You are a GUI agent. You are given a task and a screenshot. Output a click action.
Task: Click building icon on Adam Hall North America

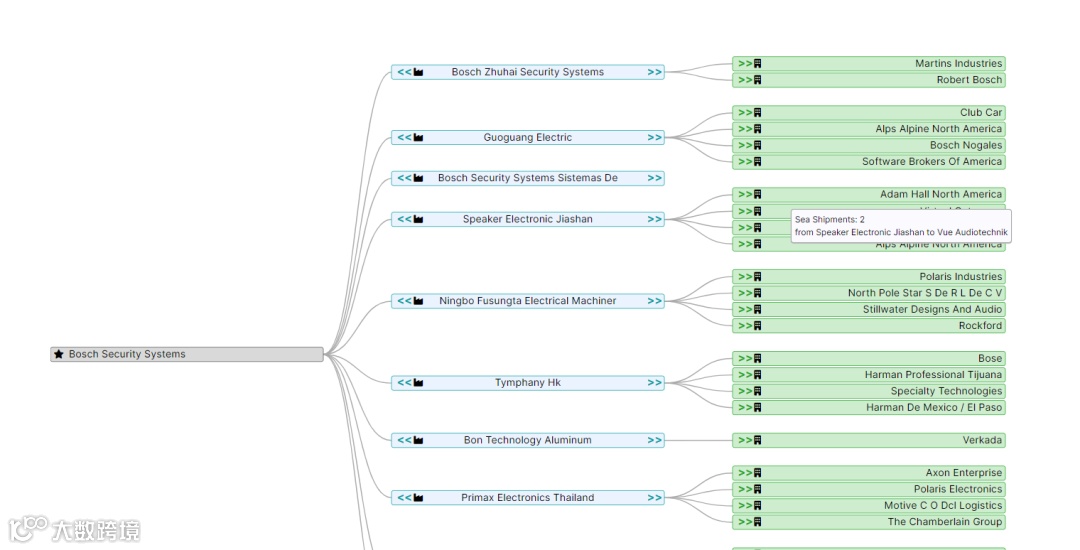pyautogui.click(x=758, y=194)
